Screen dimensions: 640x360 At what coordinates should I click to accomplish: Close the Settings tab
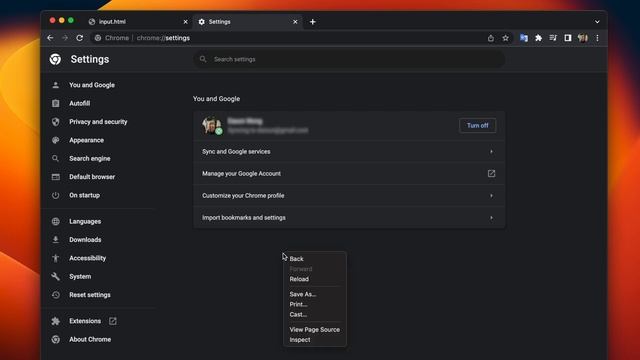(295, 22)
